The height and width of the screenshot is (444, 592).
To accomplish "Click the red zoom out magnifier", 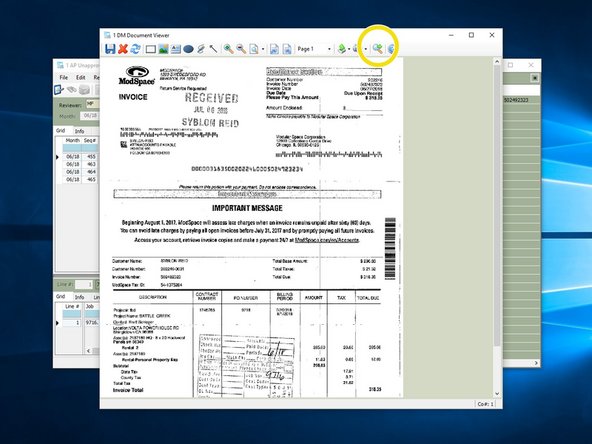I will click(x=241, y=49).
